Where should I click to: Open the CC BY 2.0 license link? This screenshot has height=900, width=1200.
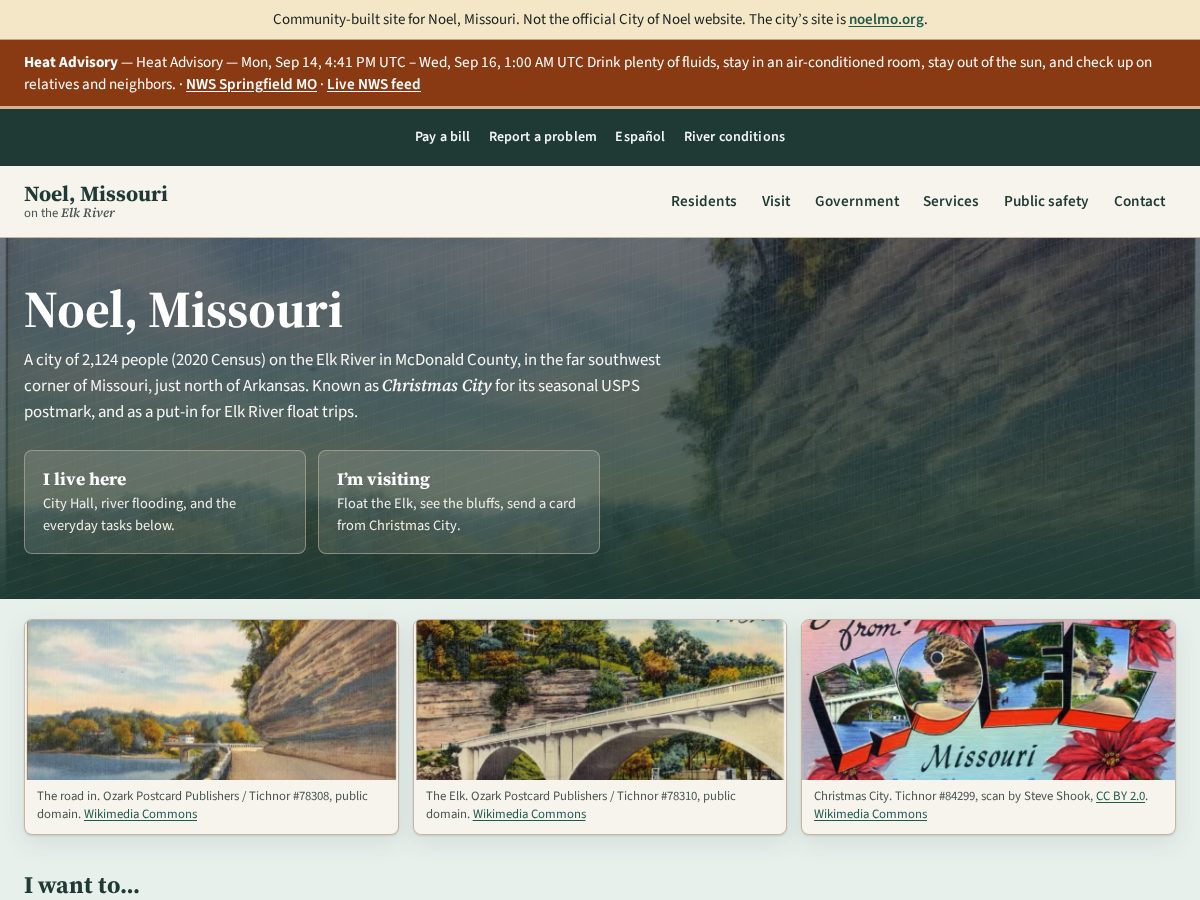(1120, 796)
